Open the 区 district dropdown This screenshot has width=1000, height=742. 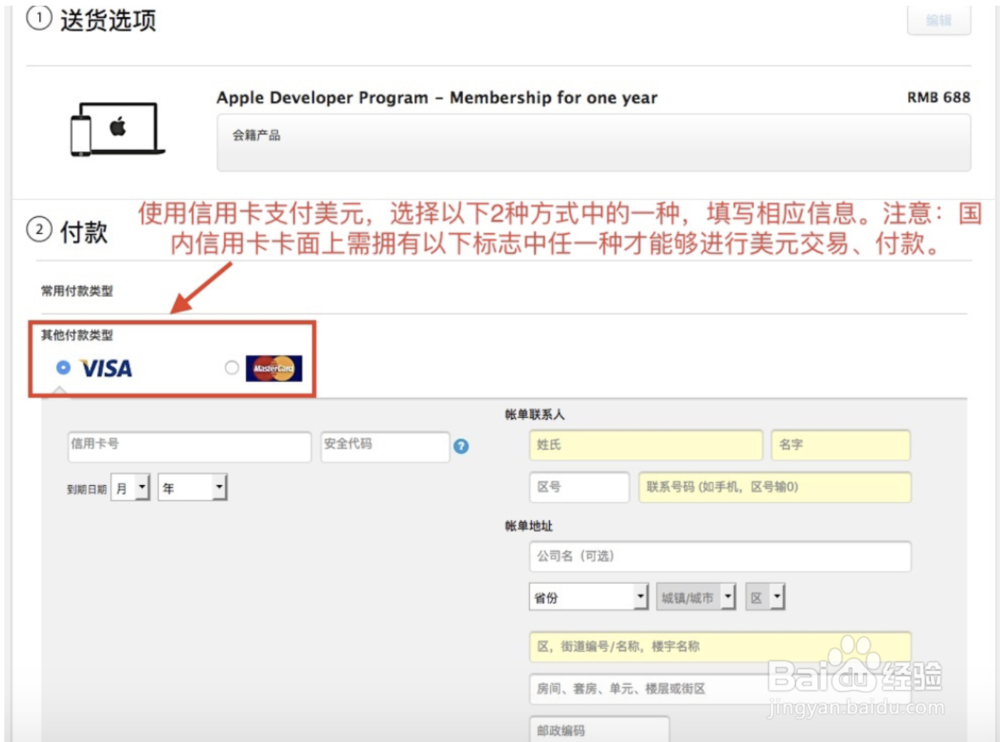click(x=765, y=597)
